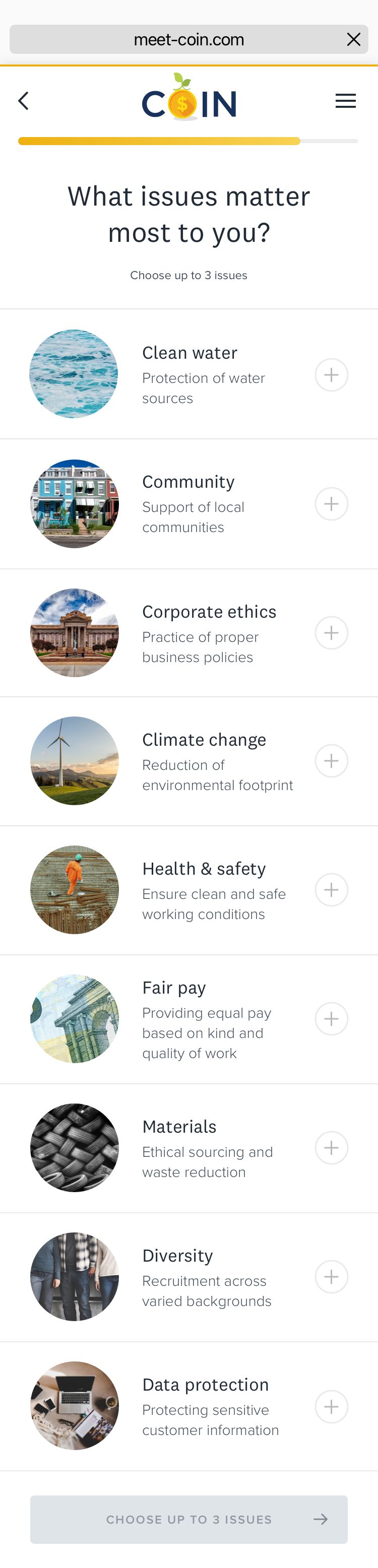Open the hamburger navigation menu
The height and width of the screenshot is (1568, 378).
point(345,101)
